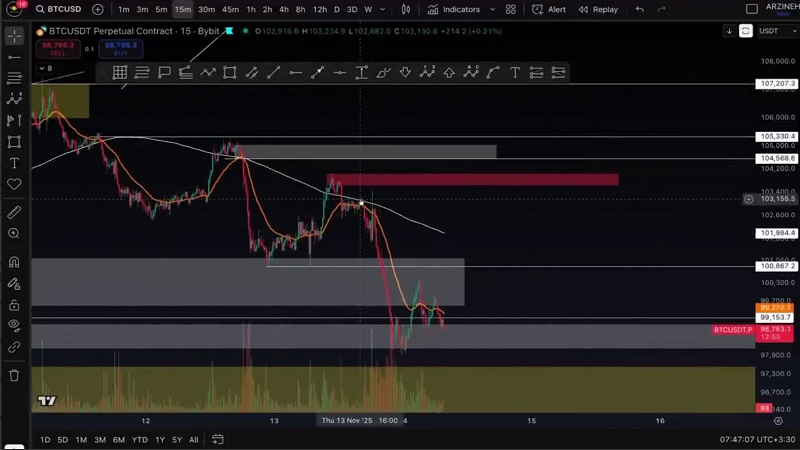This screenshot has height=450, width=800.
Task: Switch to the 4h timeframe
Action: tap(284, 9)
